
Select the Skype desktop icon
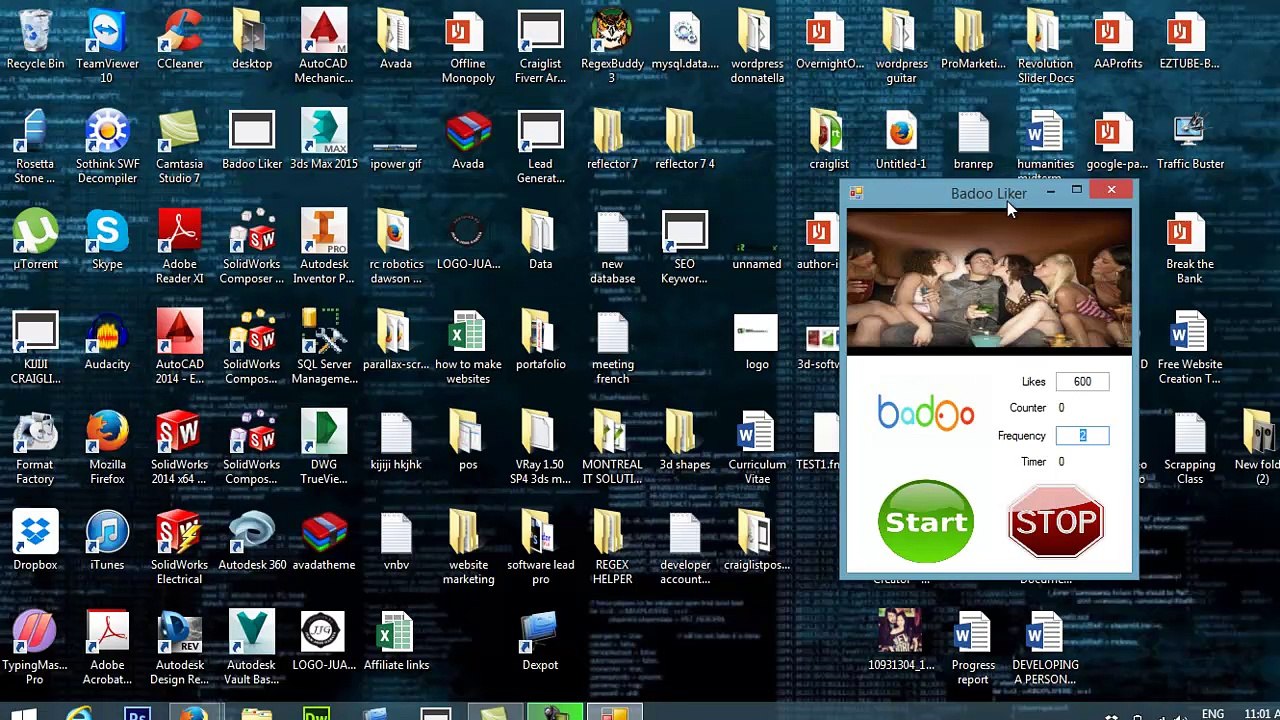point(107,240)
